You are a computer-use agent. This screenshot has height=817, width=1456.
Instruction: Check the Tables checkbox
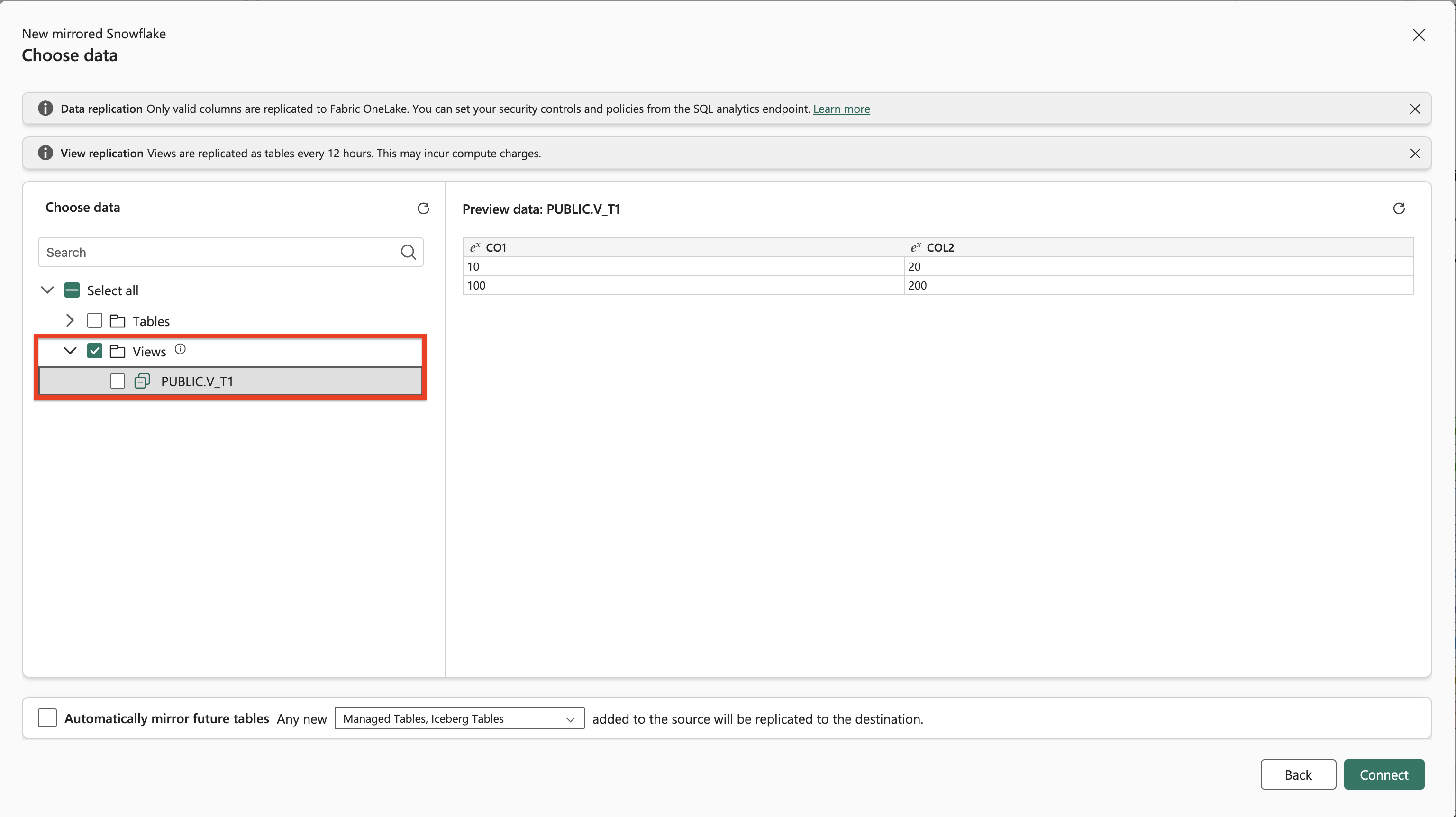point(94,321)
